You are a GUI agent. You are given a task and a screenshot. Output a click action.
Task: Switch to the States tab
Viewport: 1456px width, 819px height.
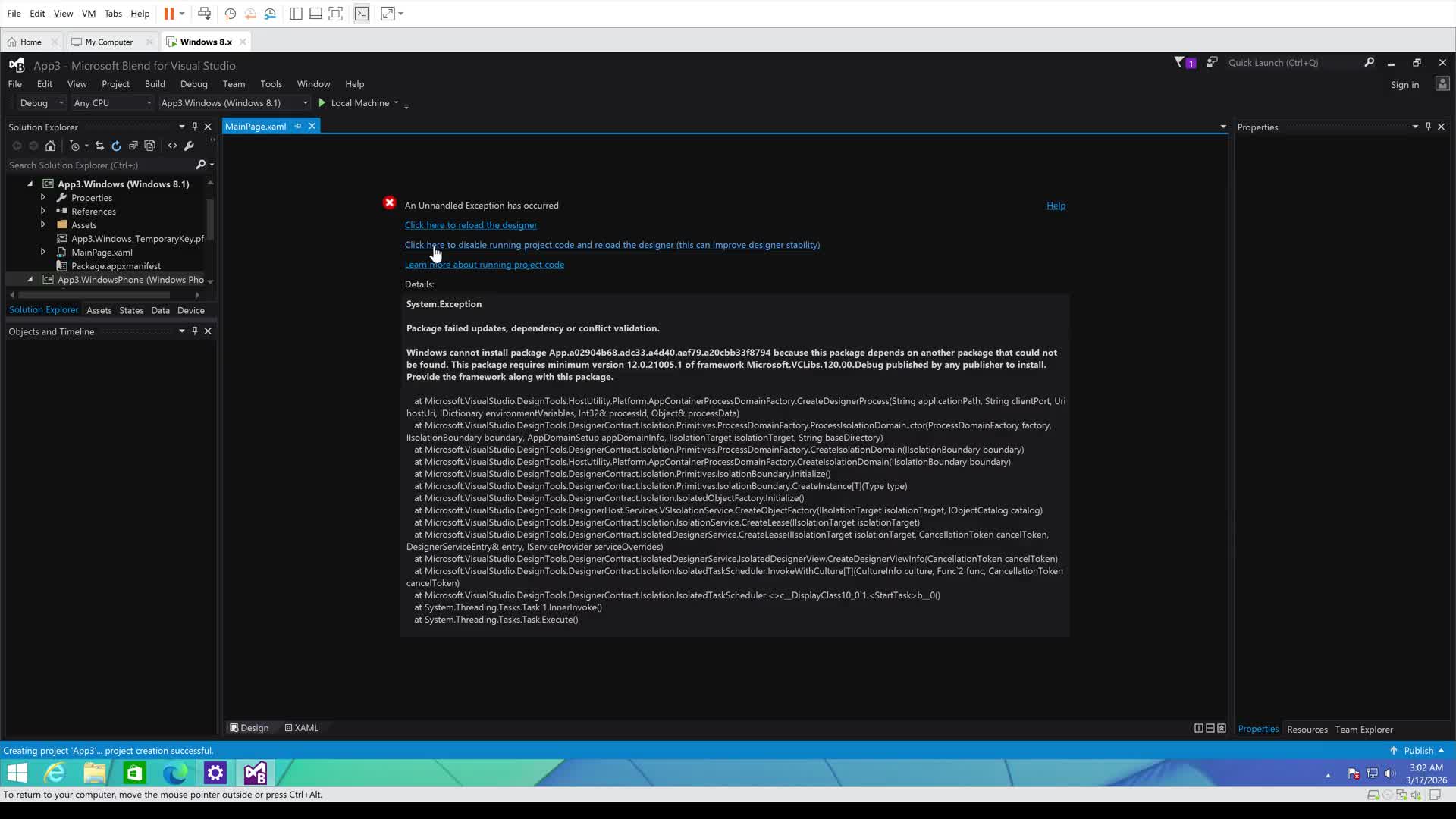[x=131, y=310]
